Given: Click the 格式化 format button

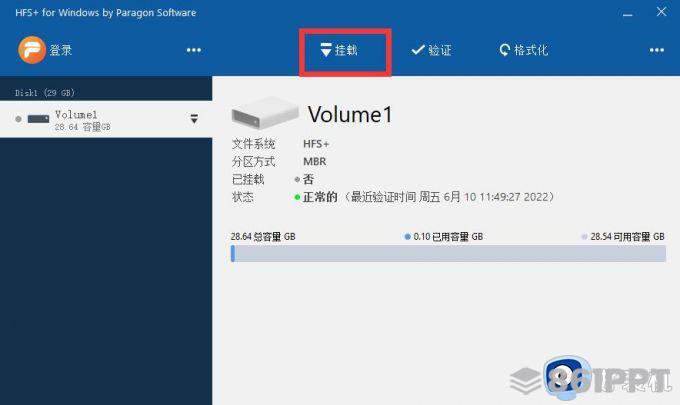Looking at the screenshot, I should [x=523, y=50].
